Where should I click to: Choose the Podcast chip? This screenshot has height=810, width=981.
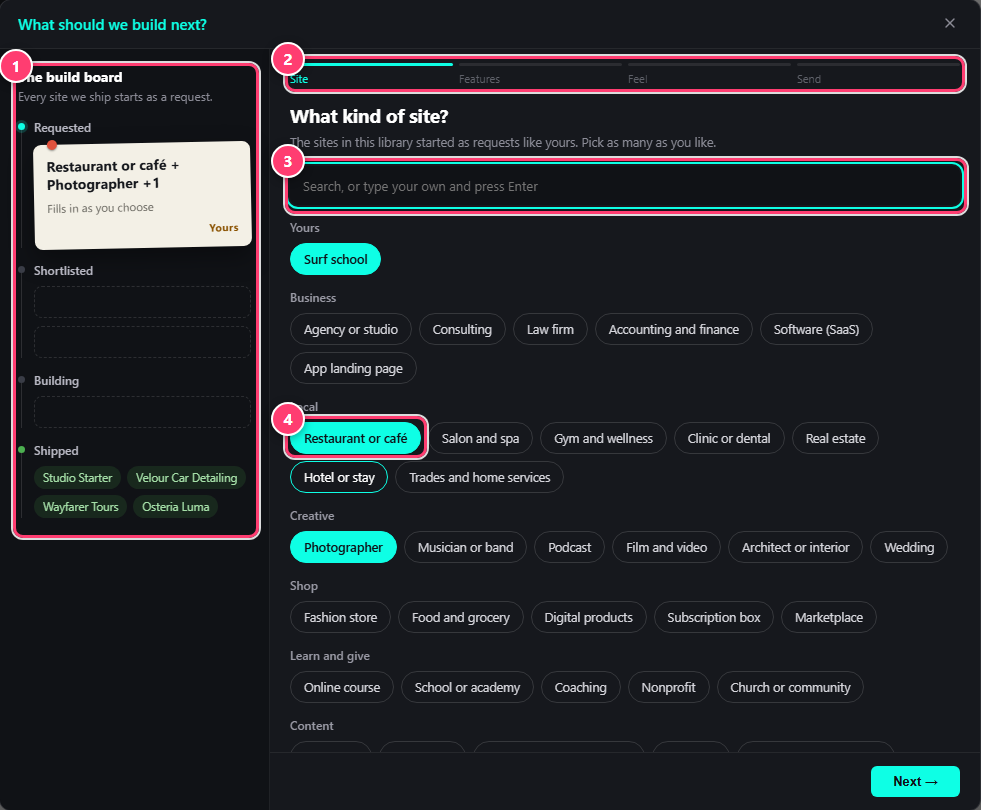pos(569,547)
